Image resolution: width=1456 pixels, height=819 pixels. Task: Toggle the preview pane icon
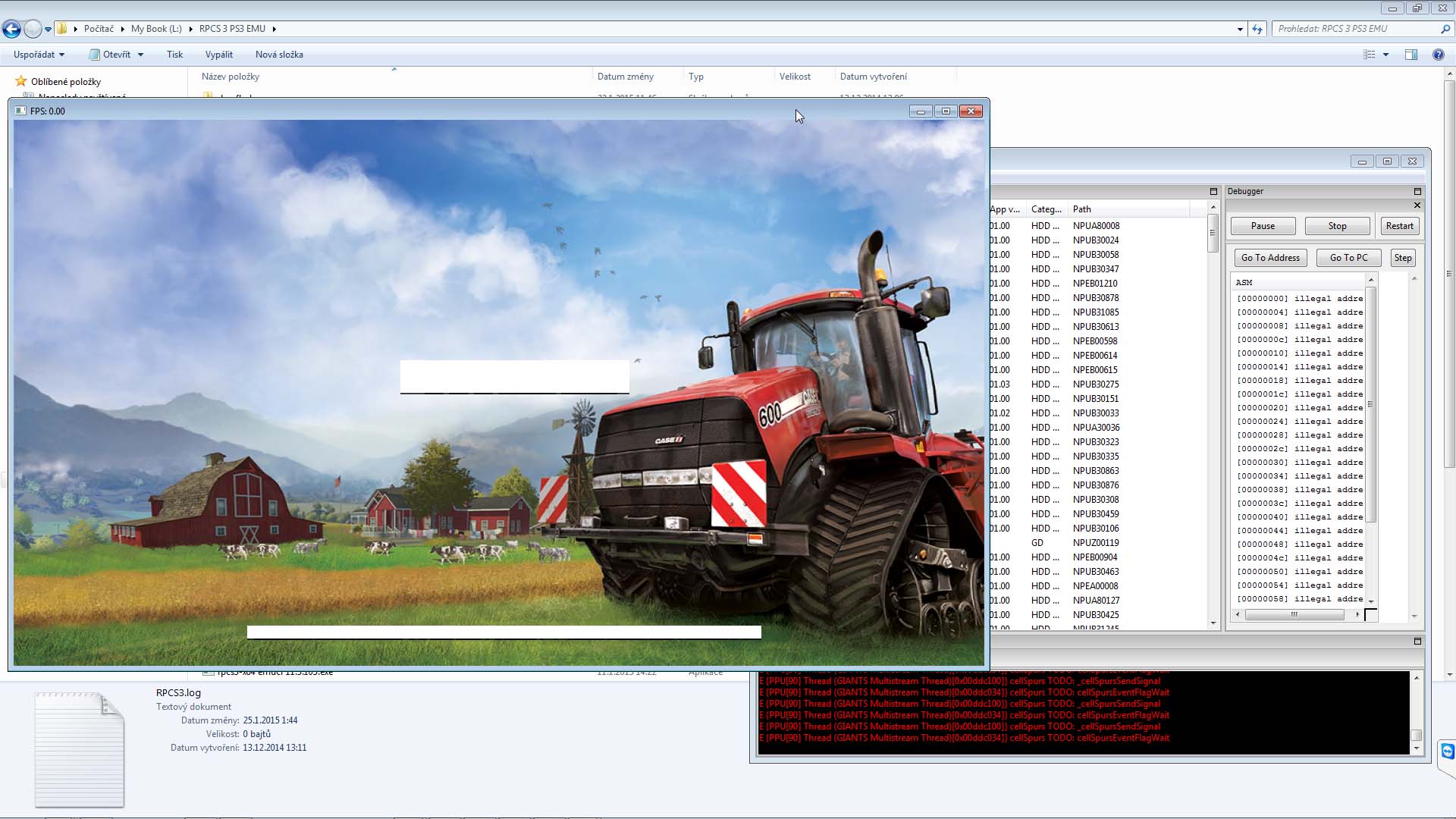(1411, 55)
